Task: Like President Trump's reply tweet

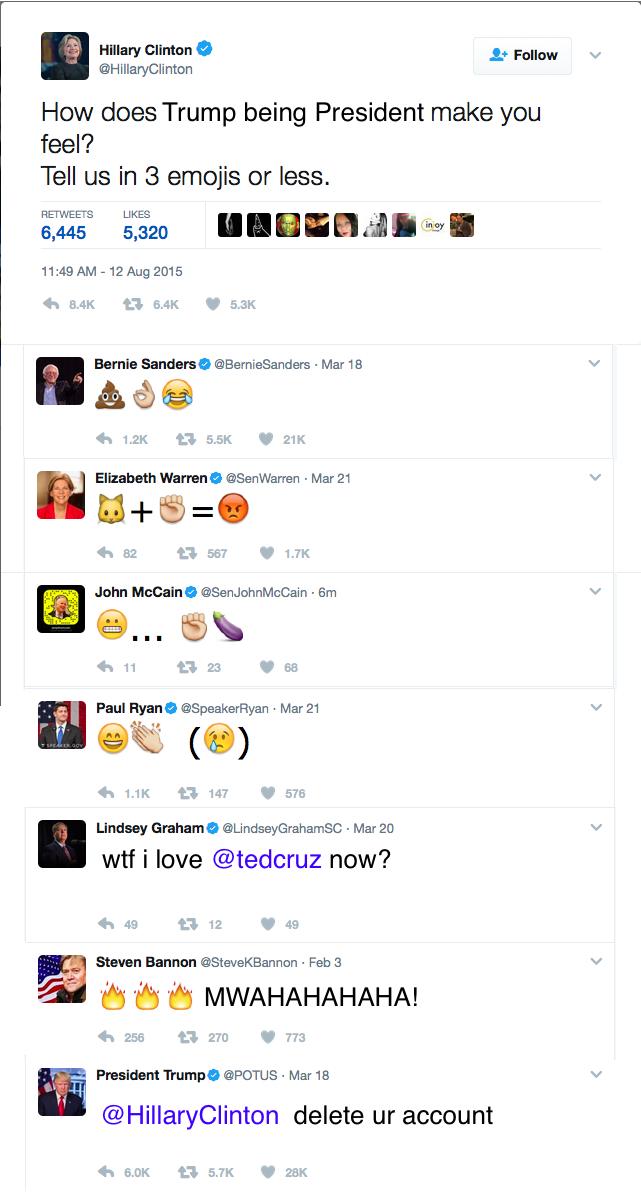Action: [266, 1172]
